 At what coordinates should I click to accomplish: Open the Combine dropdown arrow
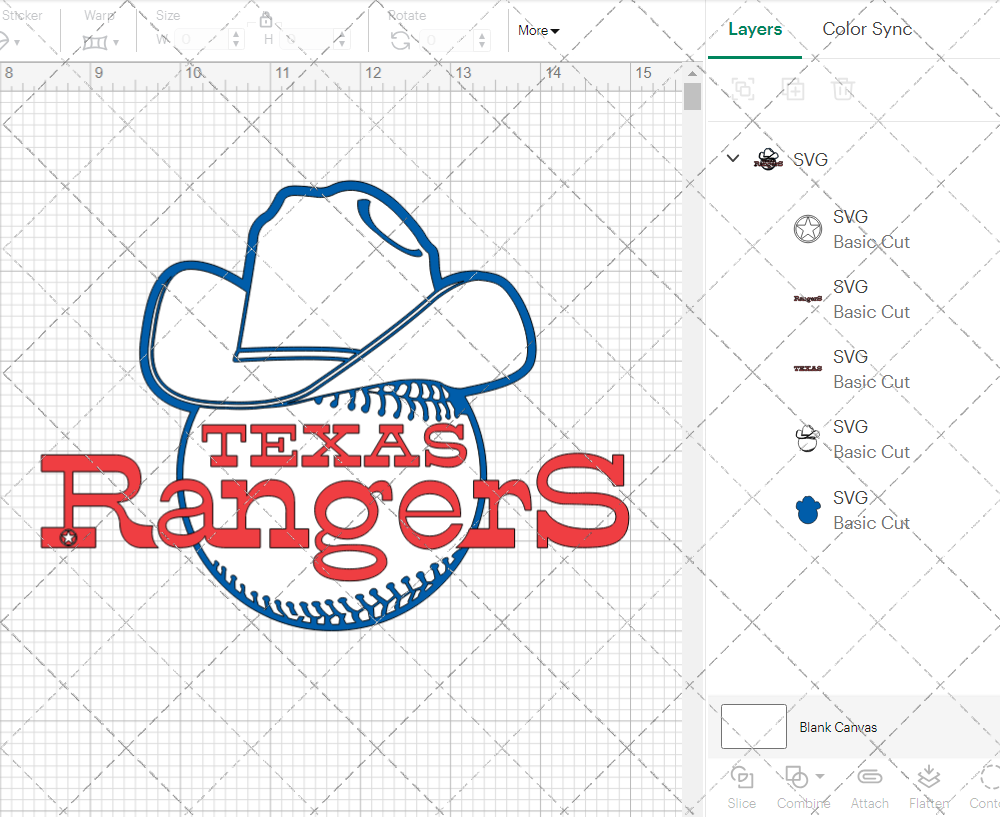(820, 776)
